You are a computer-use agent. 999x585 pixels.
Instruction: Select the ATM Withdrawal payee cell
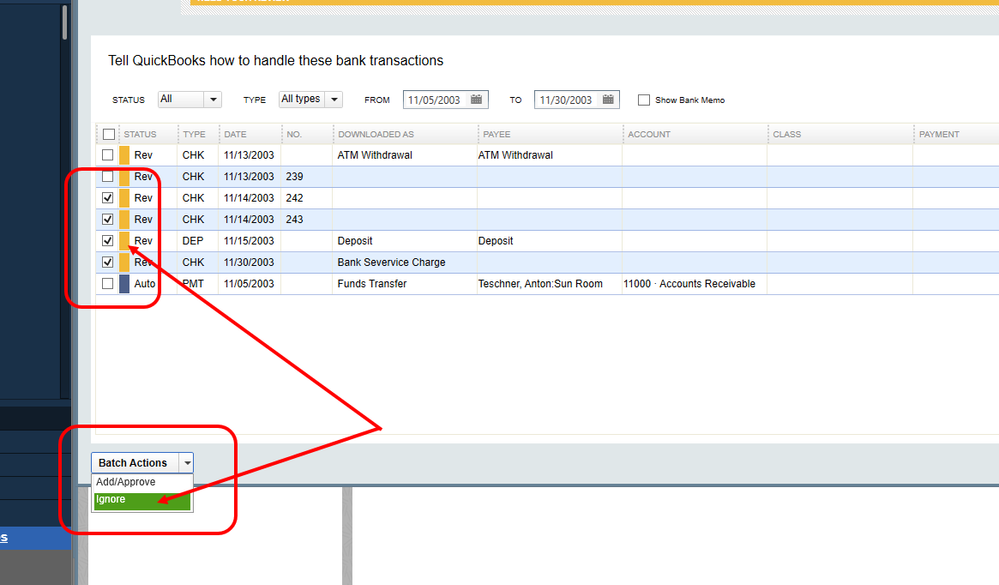(x=550, y=155)
